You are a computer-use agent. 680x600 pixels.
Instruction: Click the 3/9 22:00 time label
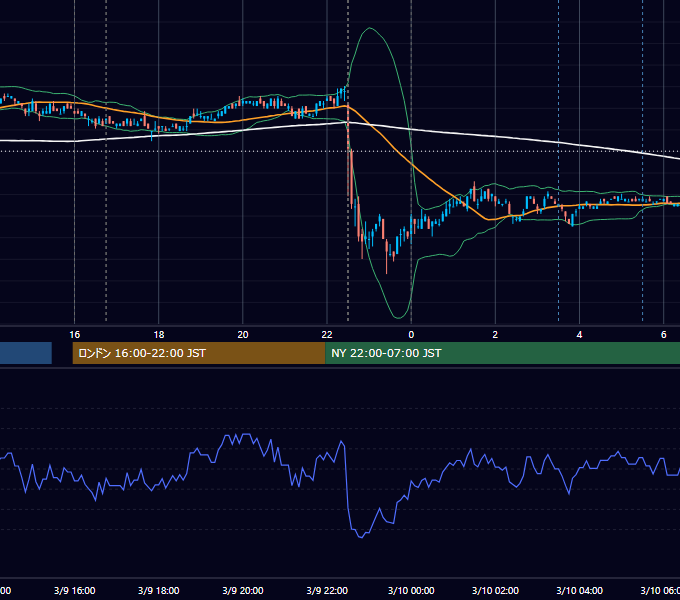pos(327,590)
